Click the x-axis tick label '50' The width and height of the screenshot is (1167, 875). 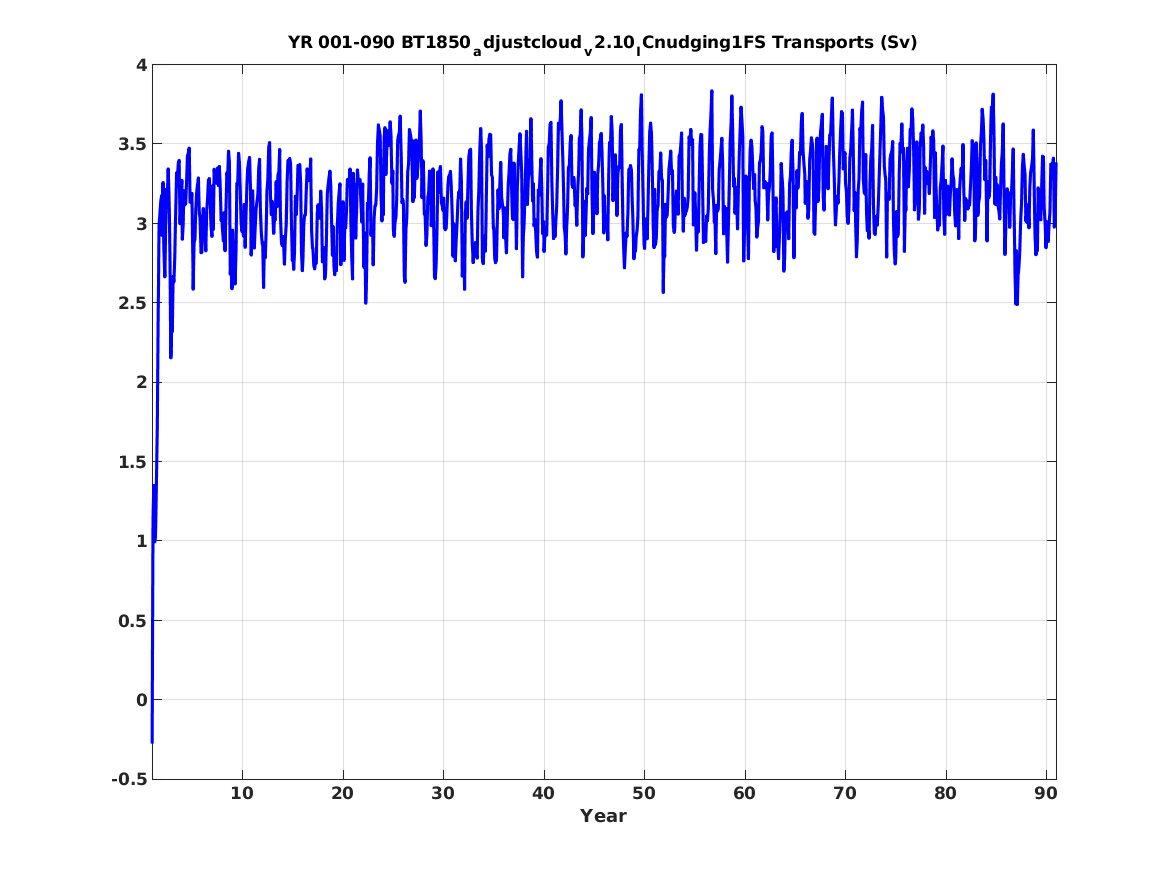point(644,794)
